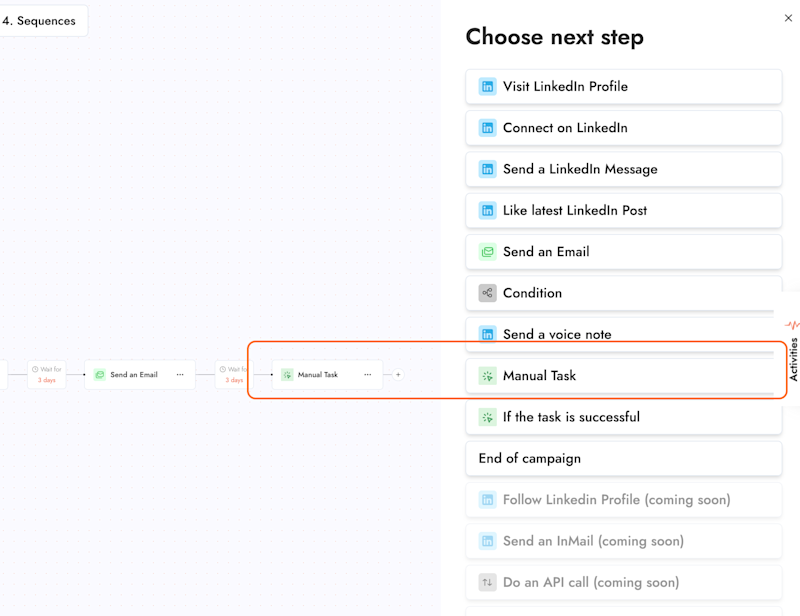The width and height of the screenshot is (800, 616).
Task: Click the first Wait for 3 days delay node
Action: pos(46,375)
